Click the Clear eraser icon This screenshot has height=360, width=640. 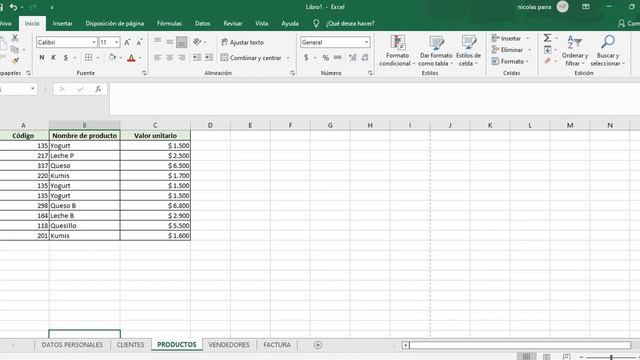548,61
